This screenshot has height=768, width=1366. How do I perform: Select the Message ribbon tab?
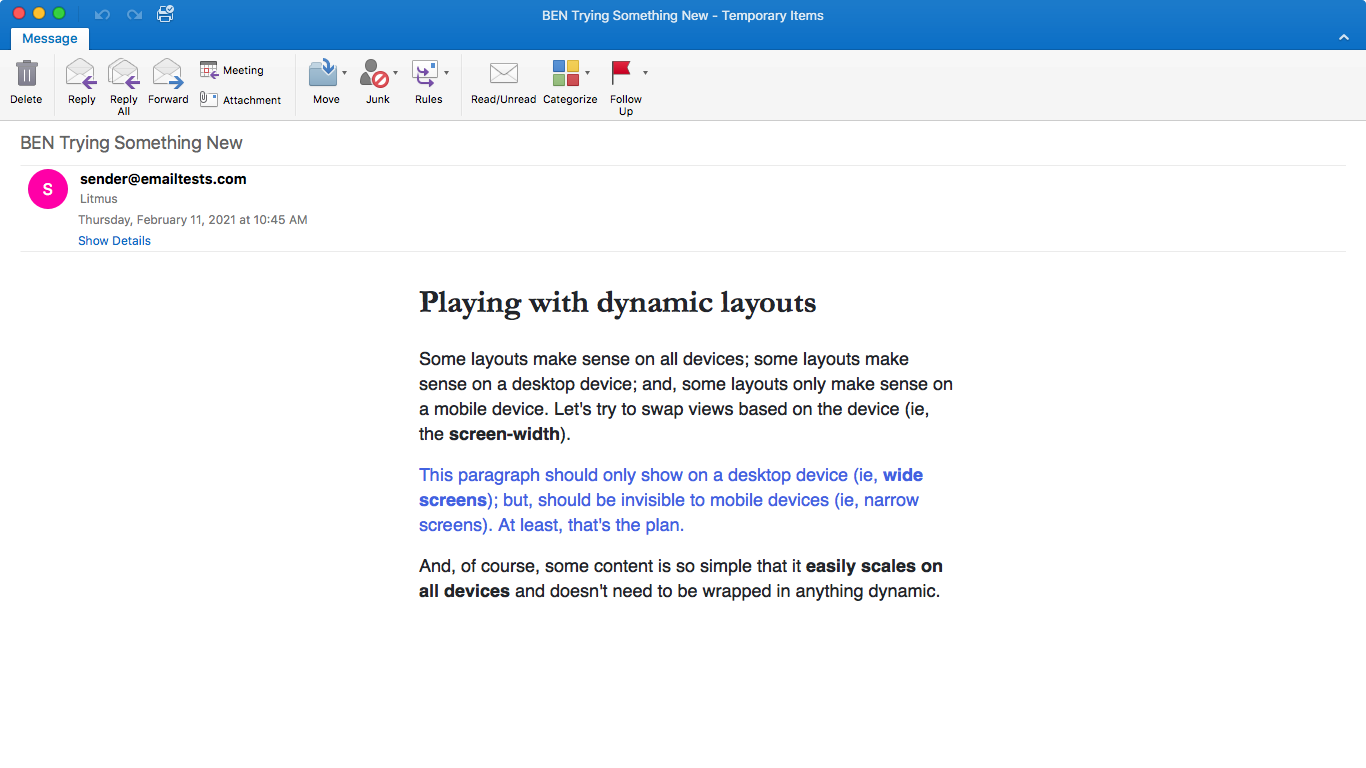coord(50,39)
